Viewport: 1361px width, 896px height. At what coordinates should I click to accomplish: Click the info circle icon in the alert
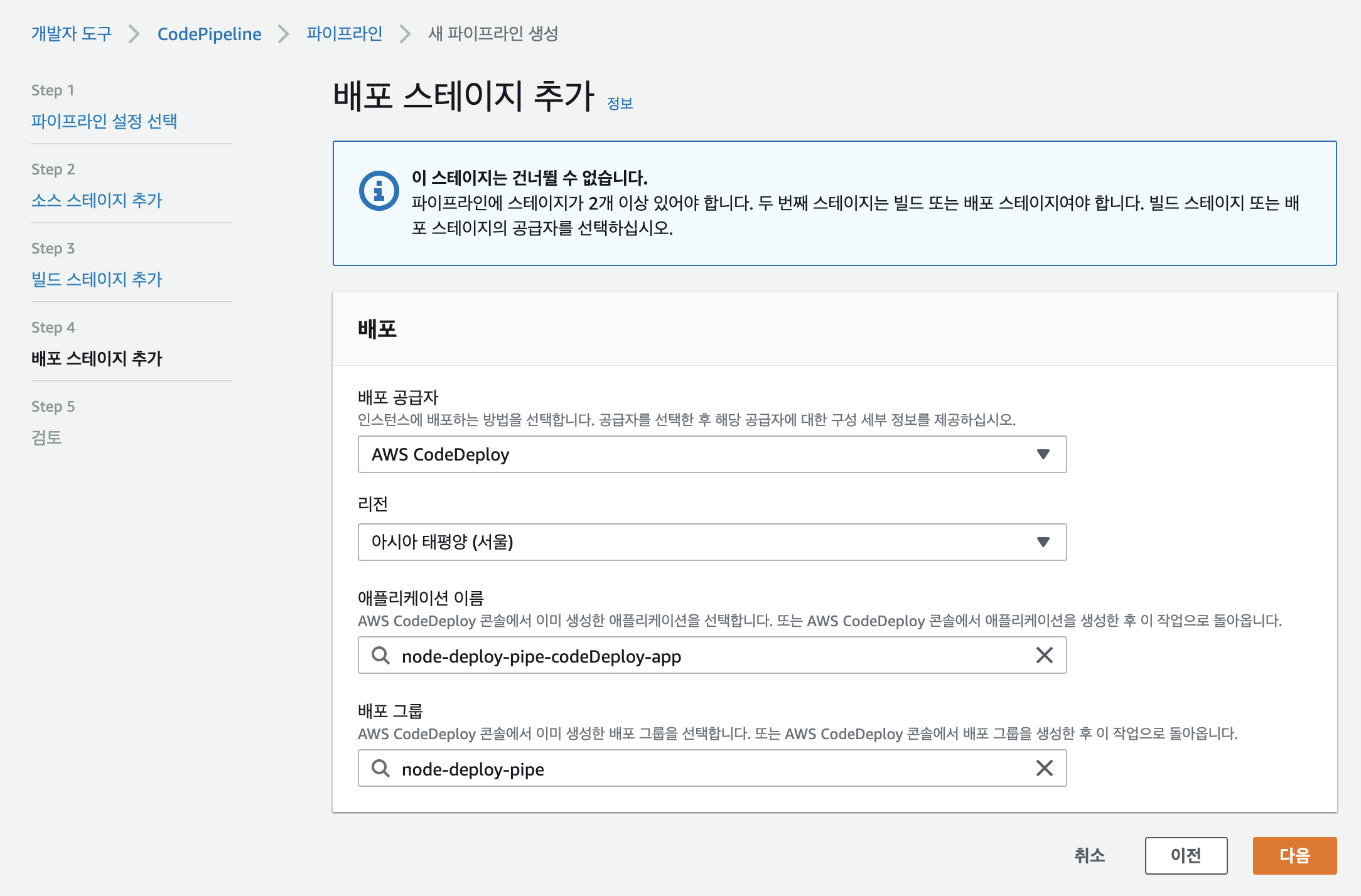click(x=379, y=190)
